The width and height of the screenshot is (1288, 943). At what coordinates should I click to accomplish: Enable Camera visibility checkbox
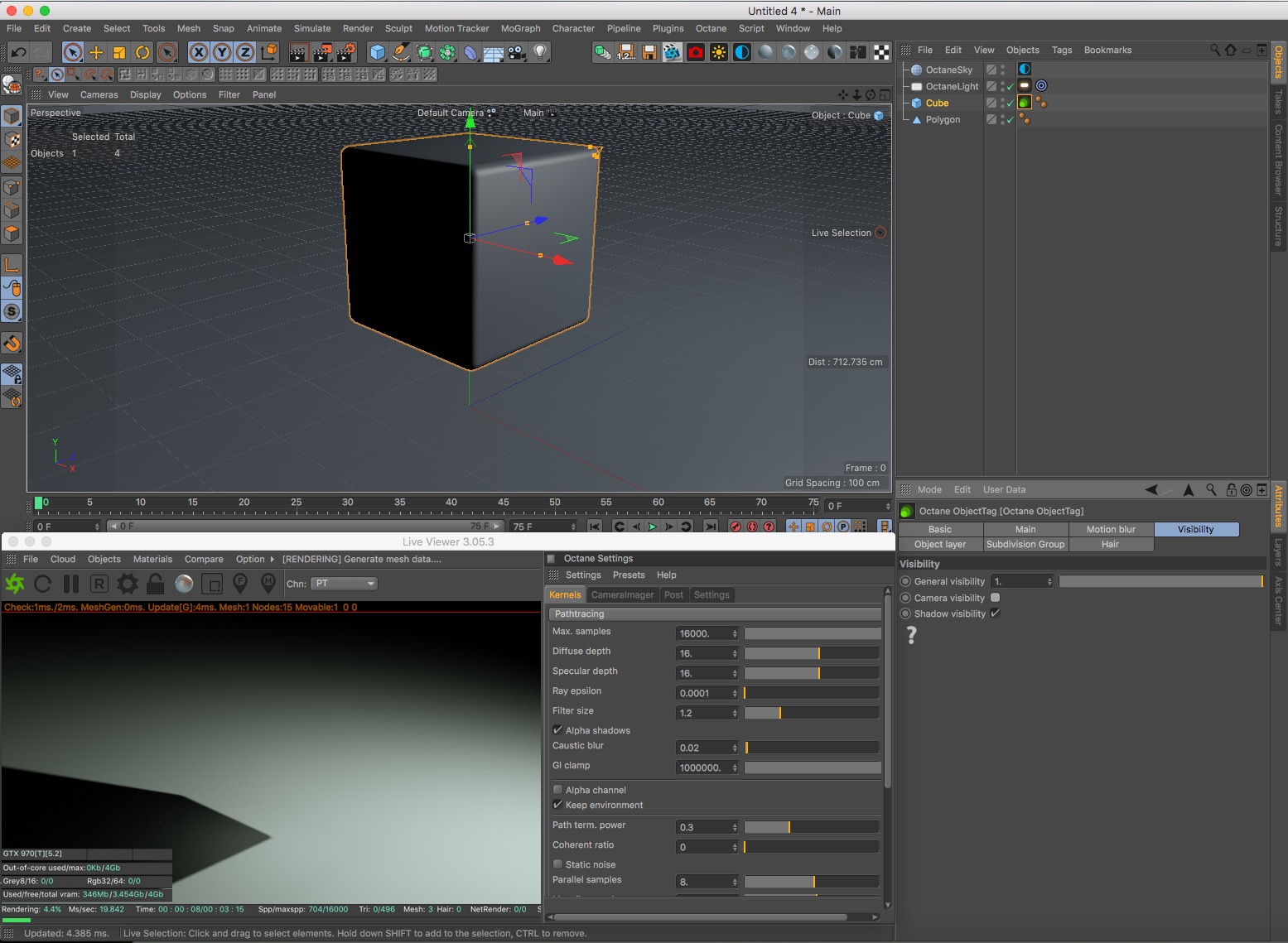pyautogui.click(x=995, y=598)
